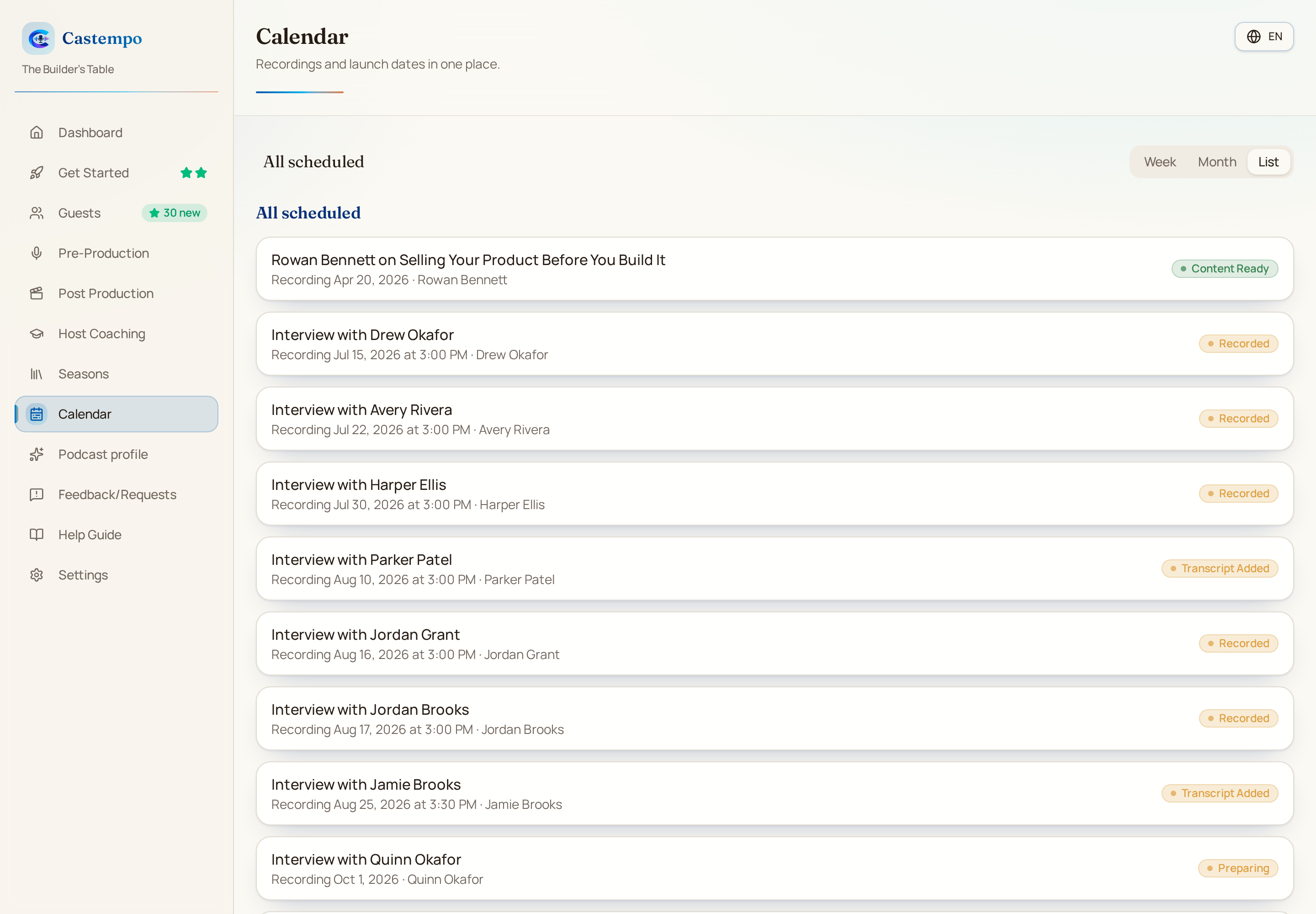Click the Guests people icon

pyautogui.click(x=37, y=213)
